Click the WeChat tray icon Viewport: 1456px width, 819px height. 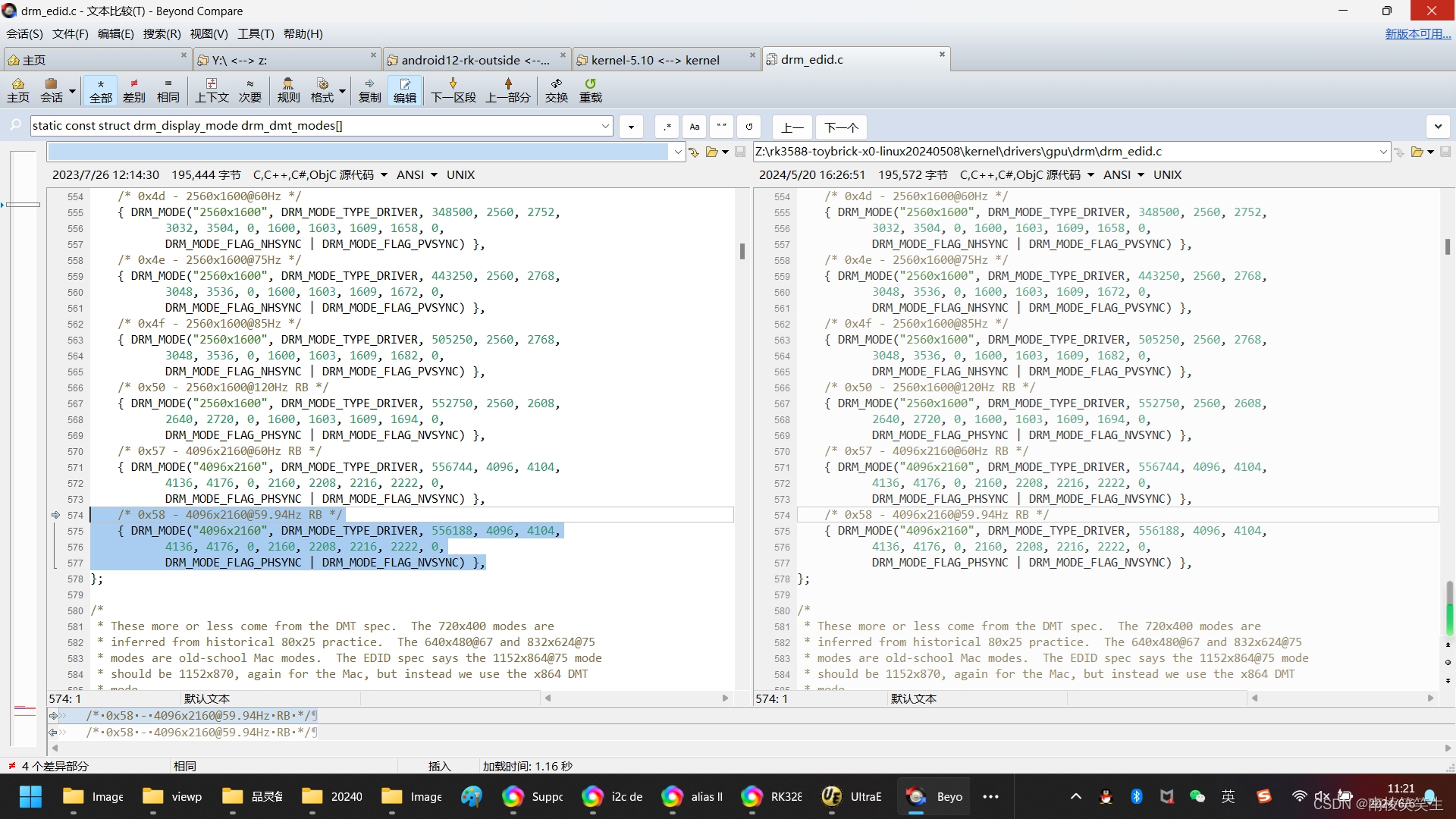tap(1197, 796)
